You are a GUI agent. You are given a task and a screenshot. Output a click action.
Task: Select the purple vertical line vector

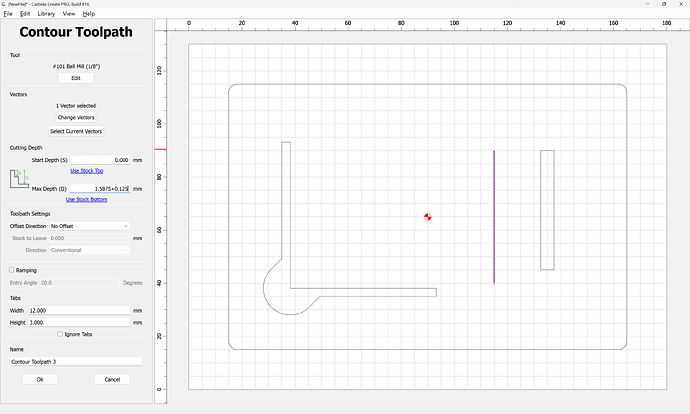click(x=494, y=217)
